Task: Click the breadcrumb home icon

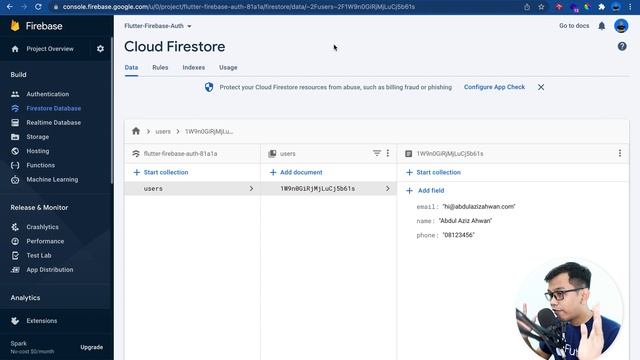Action: click(136, 131)
